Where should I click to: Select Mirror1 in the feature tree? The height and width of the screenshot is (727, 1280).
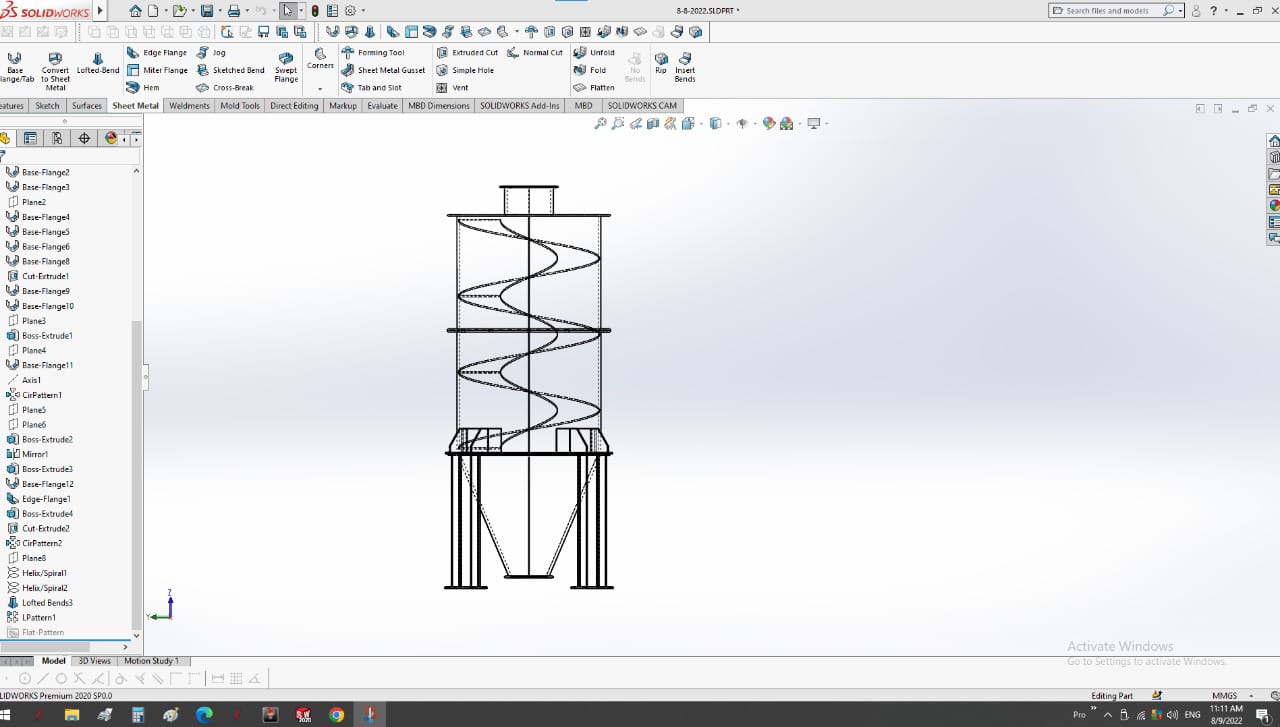[28, 454]
